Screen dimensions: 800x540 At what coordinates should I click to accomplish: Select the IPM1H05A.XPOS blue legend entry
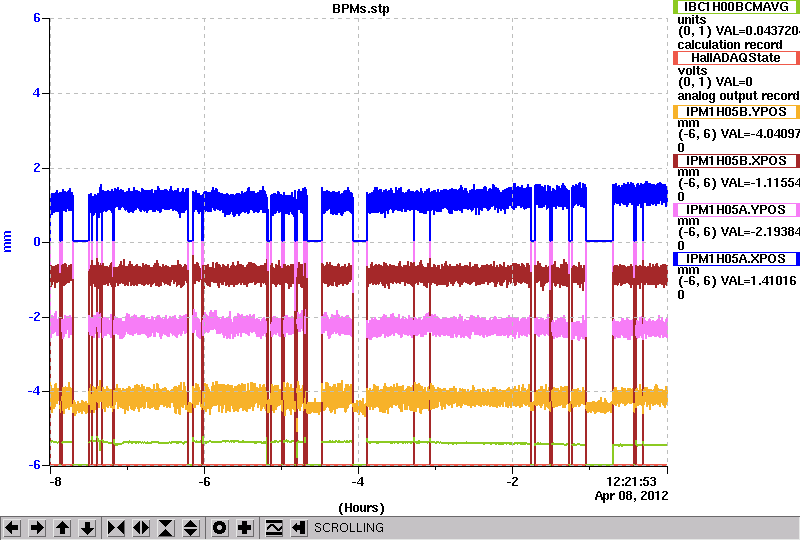[x=736, y=259]
